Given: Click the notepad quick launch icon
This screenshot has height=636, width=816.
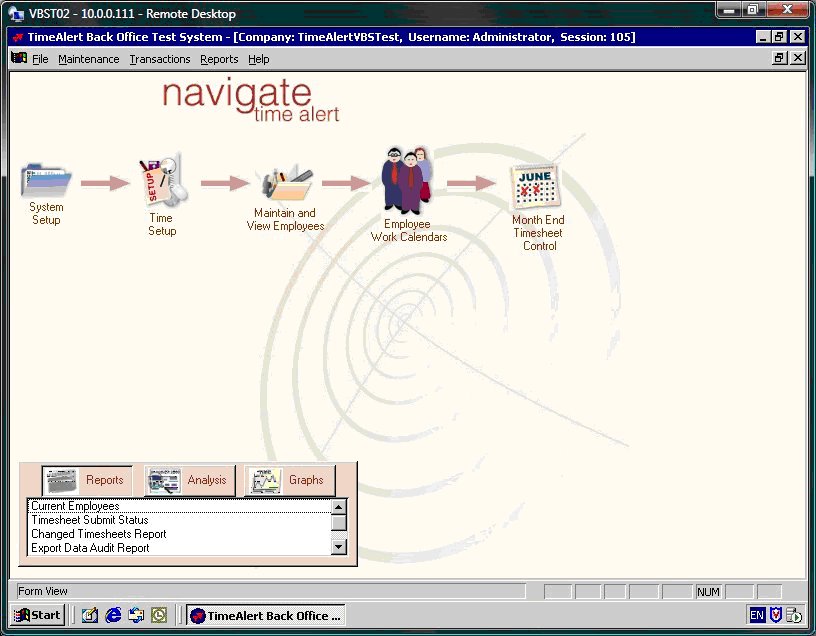Looking at the screenshot, I should coord(90,615).
